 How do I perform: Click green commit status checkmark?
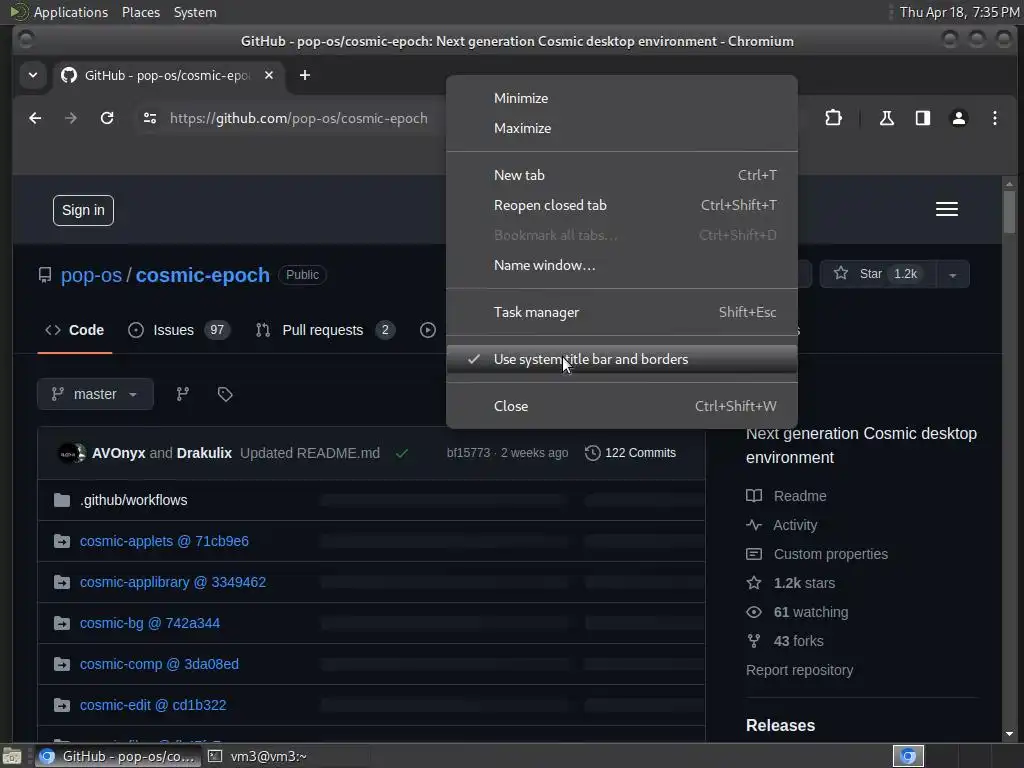pos(402,453)
